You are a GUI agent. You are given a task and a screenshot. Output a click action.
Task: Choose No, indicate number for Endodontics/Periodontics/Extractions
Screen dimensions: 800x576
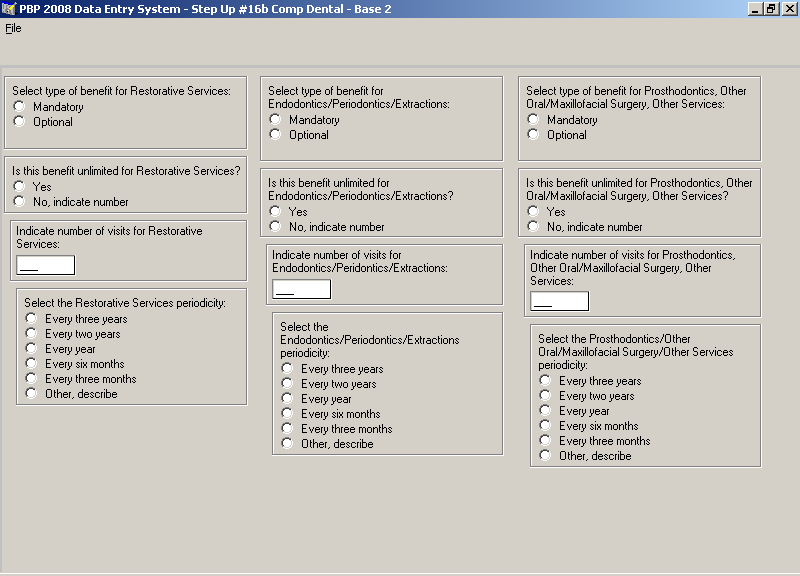276,226
